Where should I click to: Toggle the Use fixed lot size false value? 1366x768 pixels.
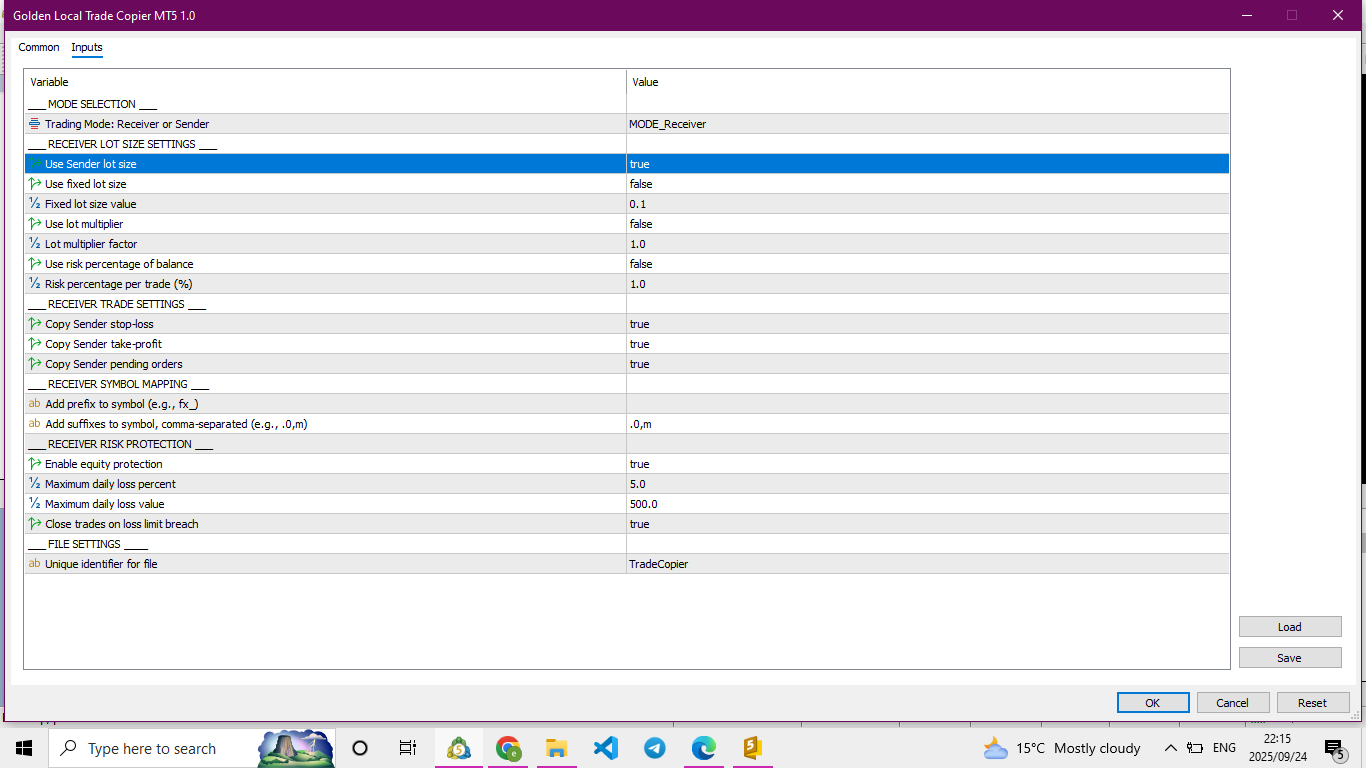coord(928,184)
